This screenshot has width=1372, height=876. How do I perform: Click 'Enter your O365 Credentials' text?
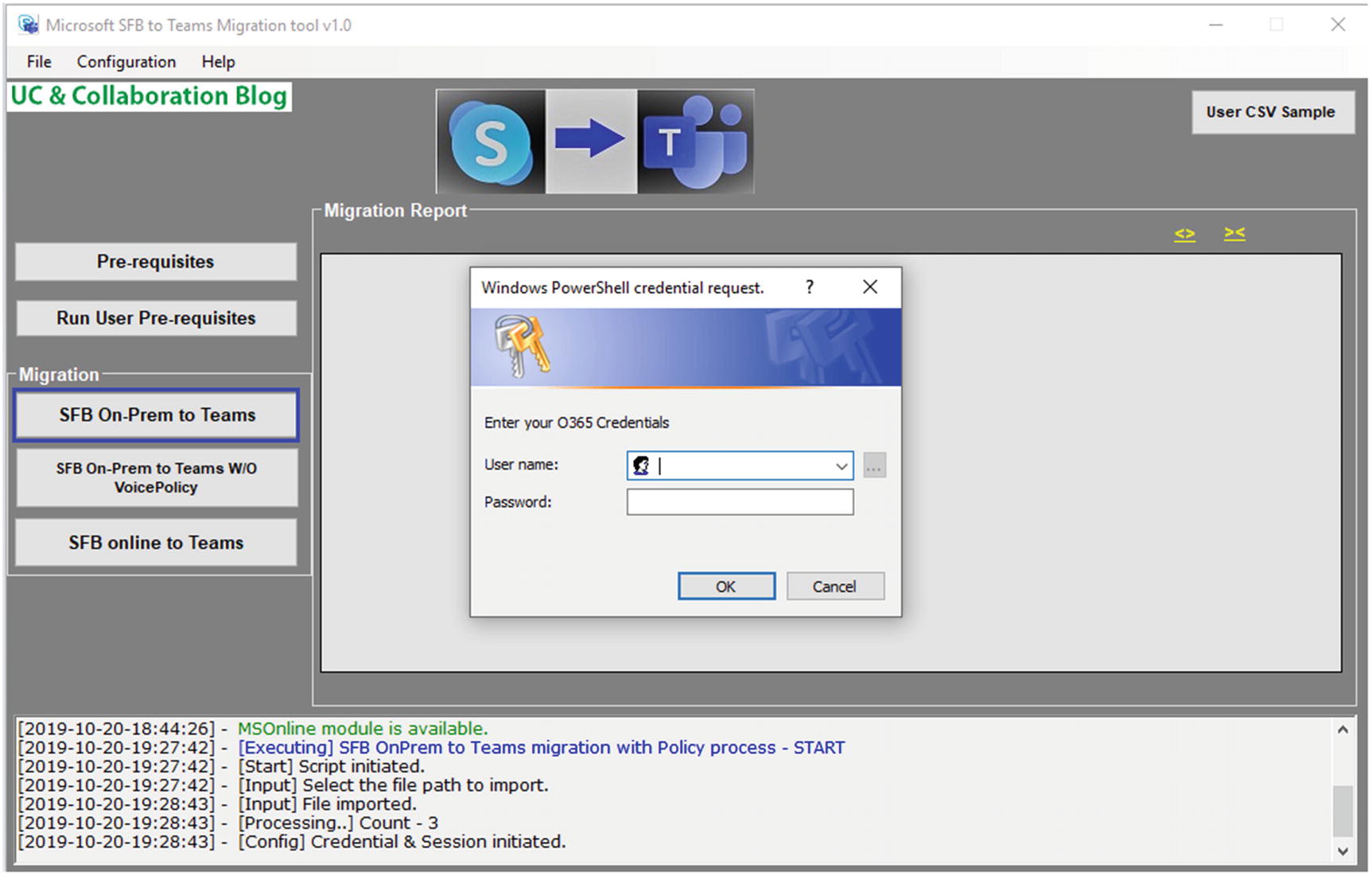pyautogui.click(x=577, y=422)
